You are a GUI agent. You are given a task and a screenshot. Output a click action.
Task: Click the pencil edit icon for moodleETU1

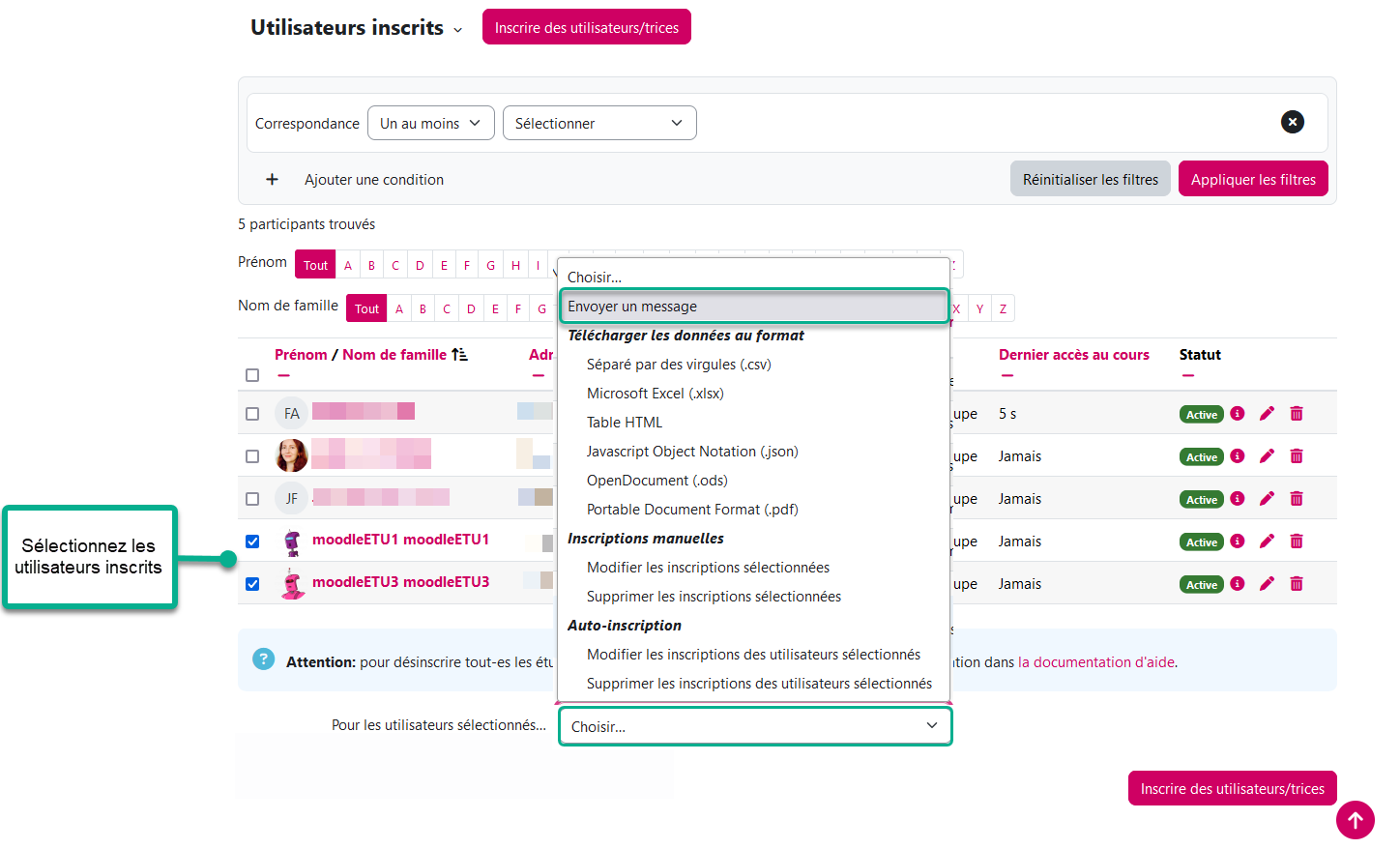1267,542
